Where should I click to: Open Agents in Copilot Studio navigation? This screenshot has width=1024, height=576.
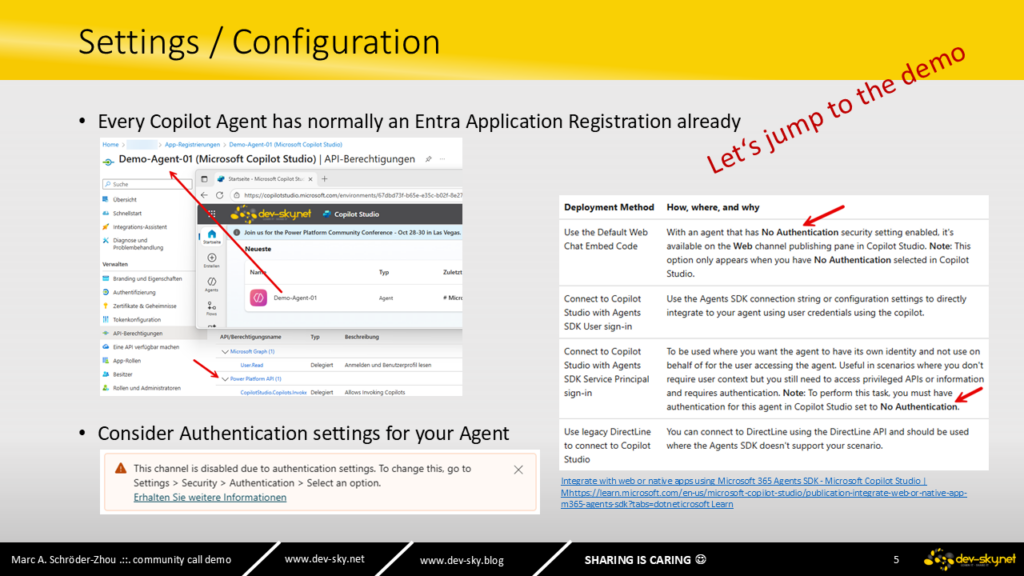[212, 284]
